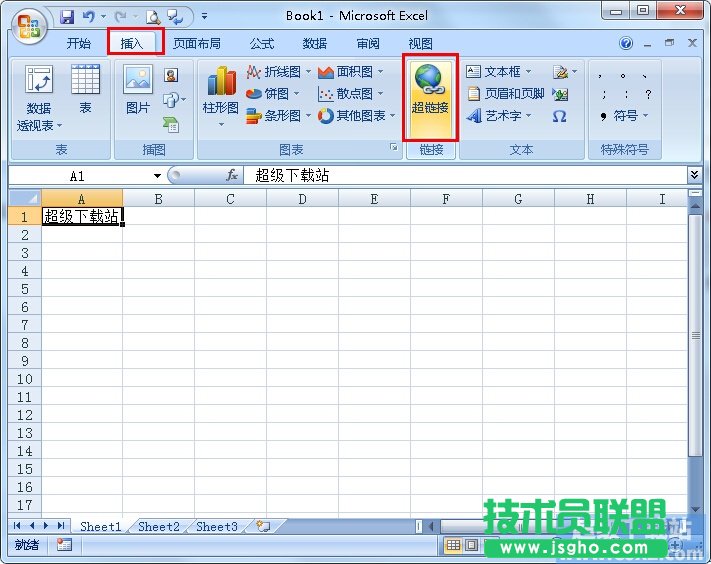Select the Sheet1 tab
The image size is (711, 564).
(101, 526)
